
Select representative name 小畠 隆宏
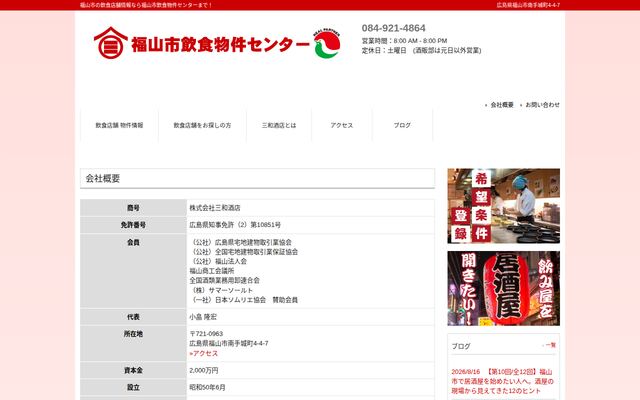(x=203, y=317)
